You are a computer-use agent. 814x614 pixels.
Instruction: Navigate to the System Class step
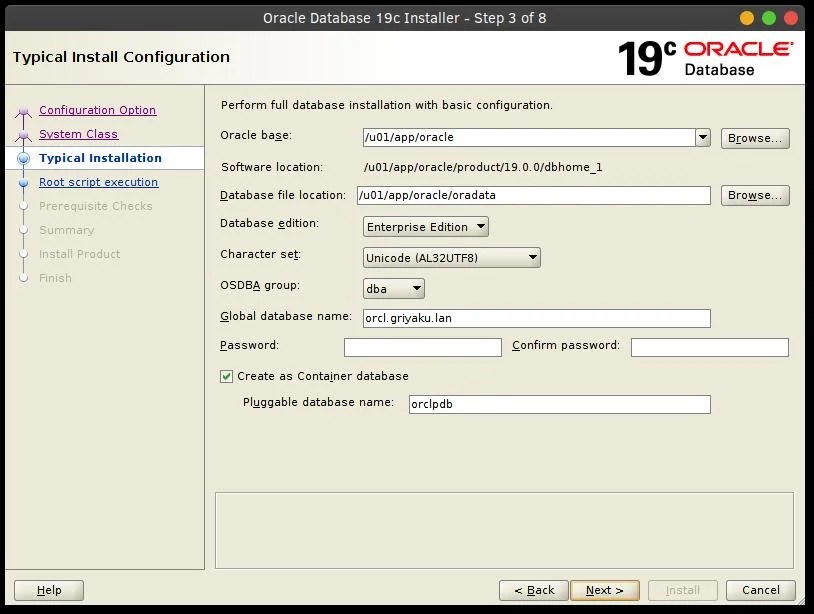(78, 134)
